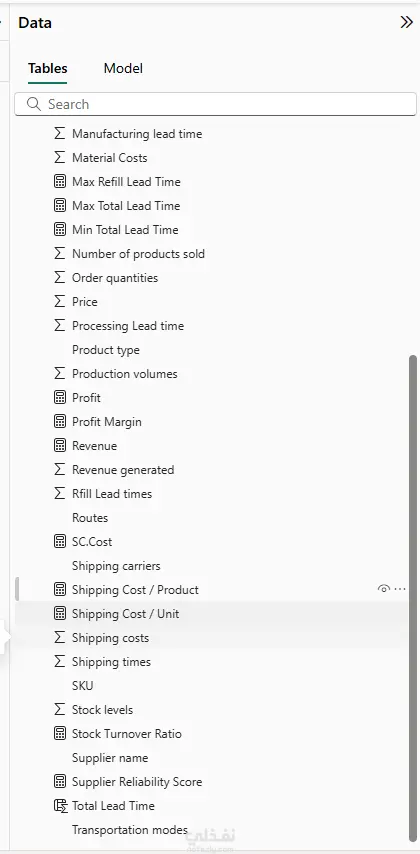Click the measure icon for Stock Turnover Ratio
The height and width of the screenshot is (854, 420).
pos(60,734)
